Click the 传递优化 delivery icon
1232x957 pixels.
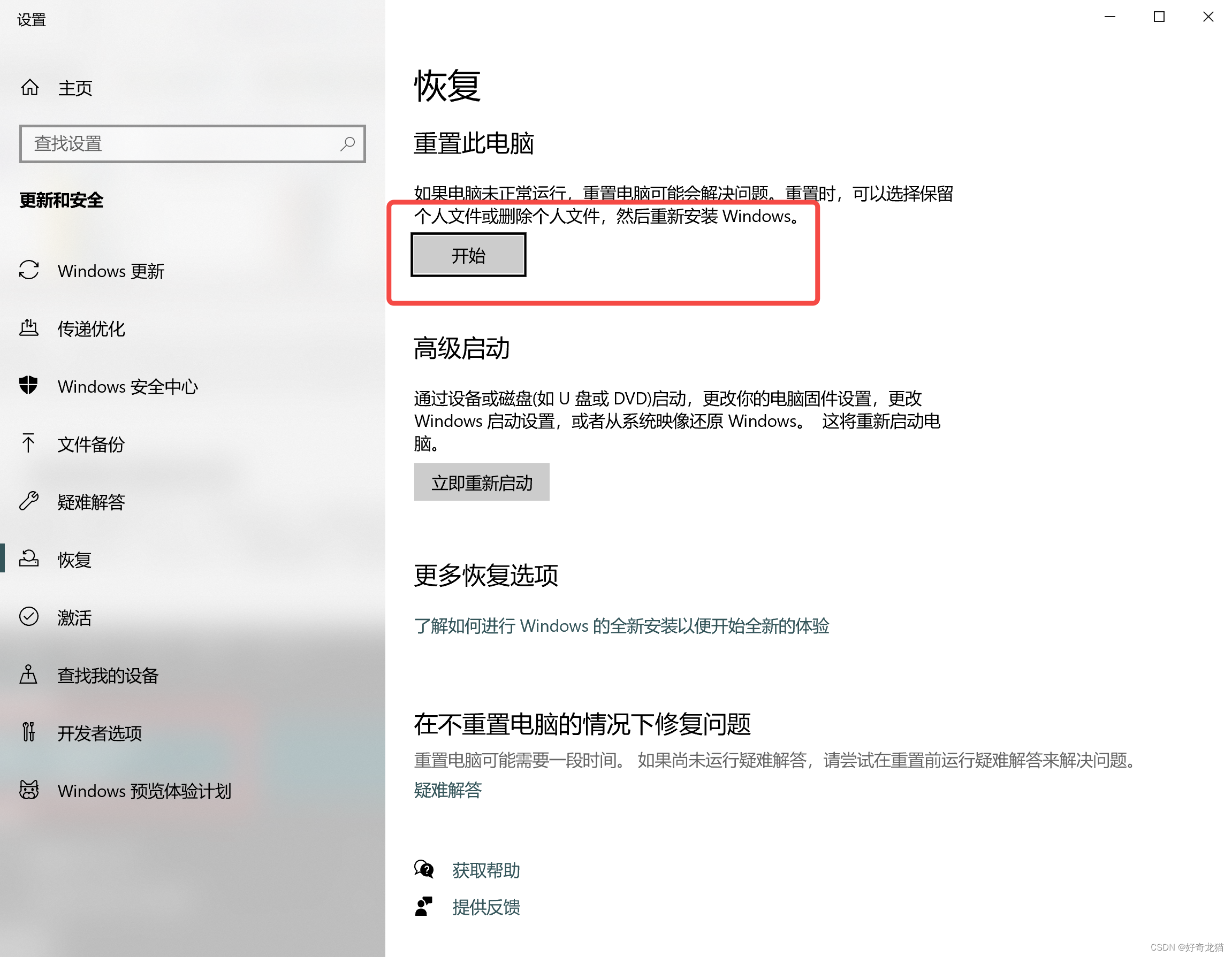pyautogui.click(x=29, y=327)
